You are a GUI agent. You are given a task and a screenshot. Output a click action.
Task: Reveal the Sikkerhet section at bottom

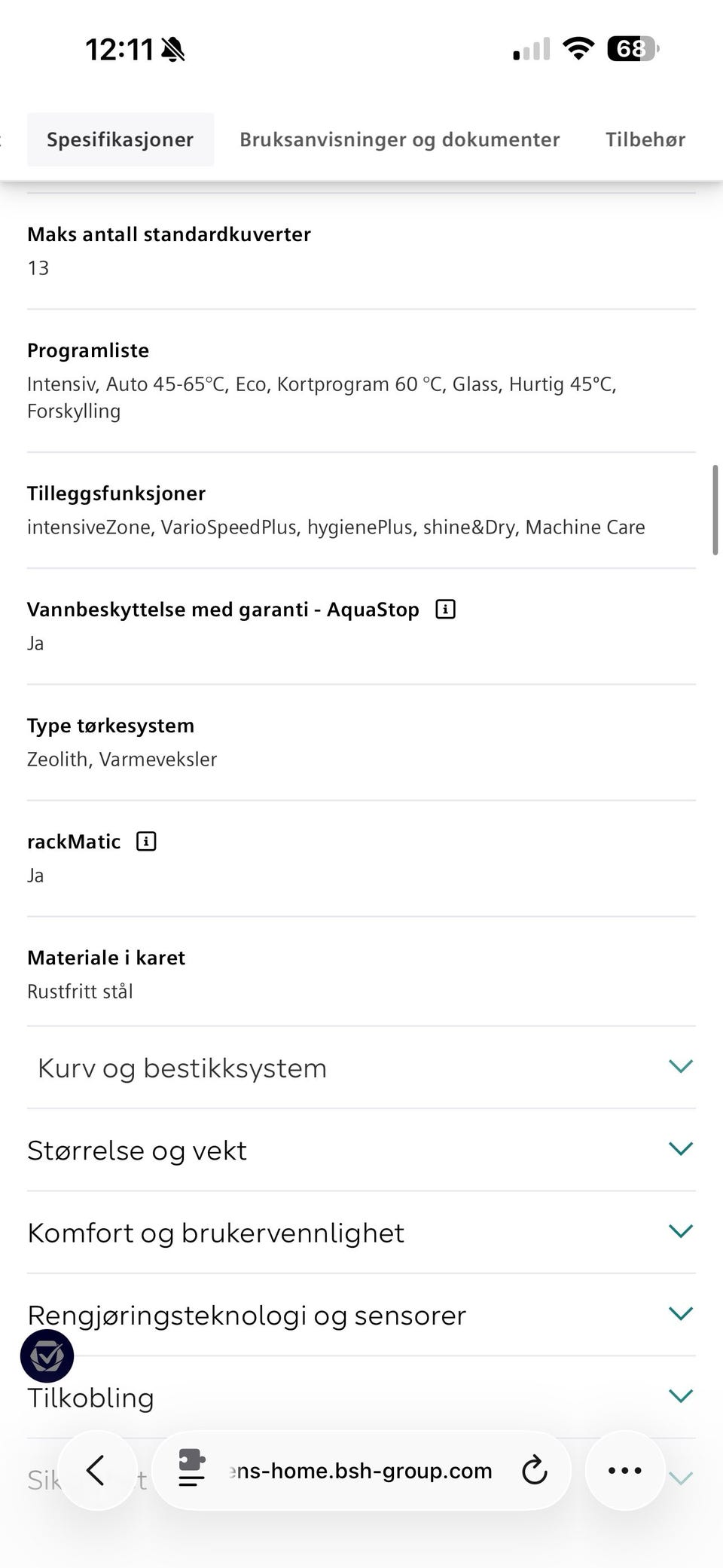681,1479
